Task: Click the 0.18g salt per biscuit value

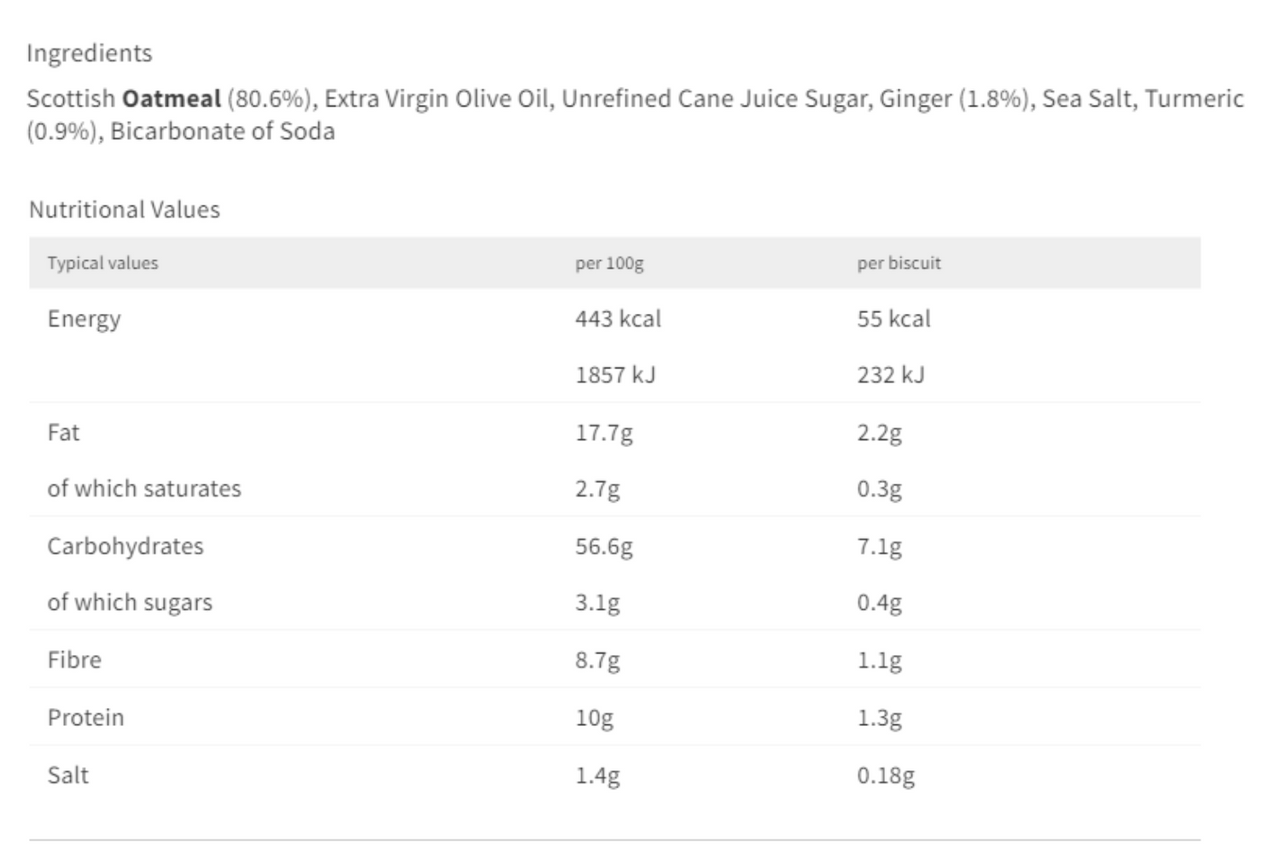Action: click(886, 776)
